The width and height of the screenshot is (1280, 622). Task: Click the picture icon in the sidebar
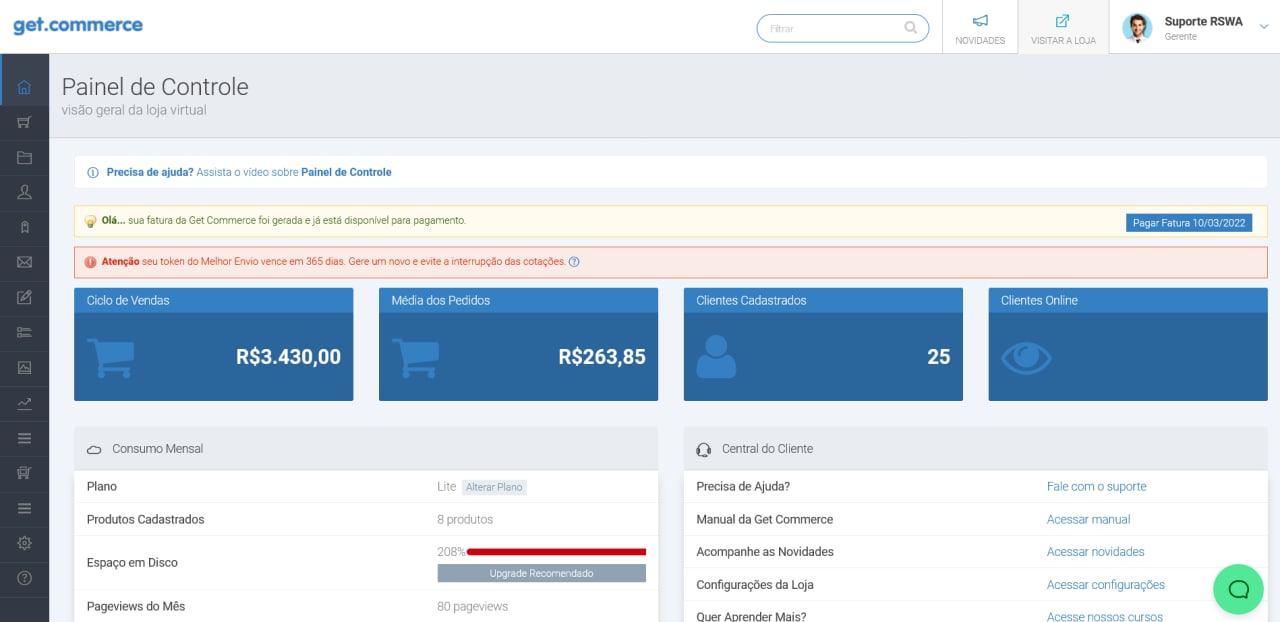[24, 367]
